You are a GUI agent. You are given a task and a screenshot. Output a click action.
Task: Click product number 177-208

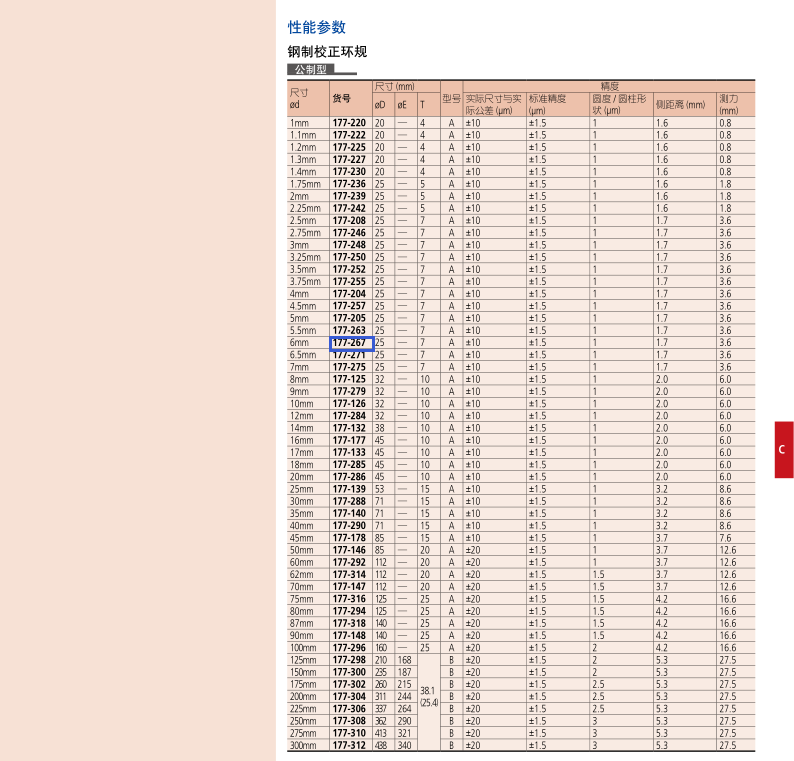pos(349,221)
